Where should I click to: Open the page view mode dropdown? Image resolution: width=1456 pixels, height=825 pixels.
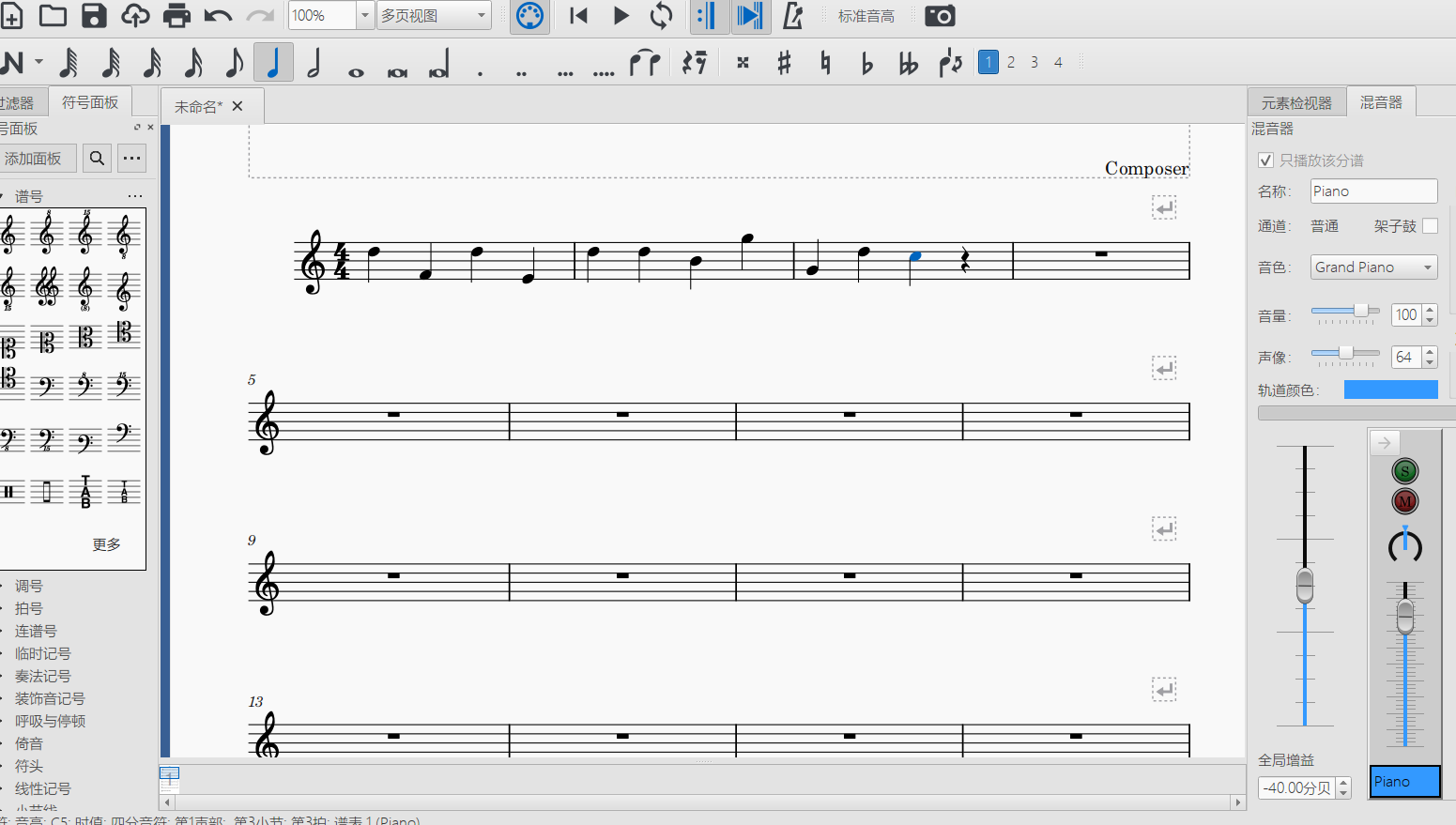tap(434, 15)
